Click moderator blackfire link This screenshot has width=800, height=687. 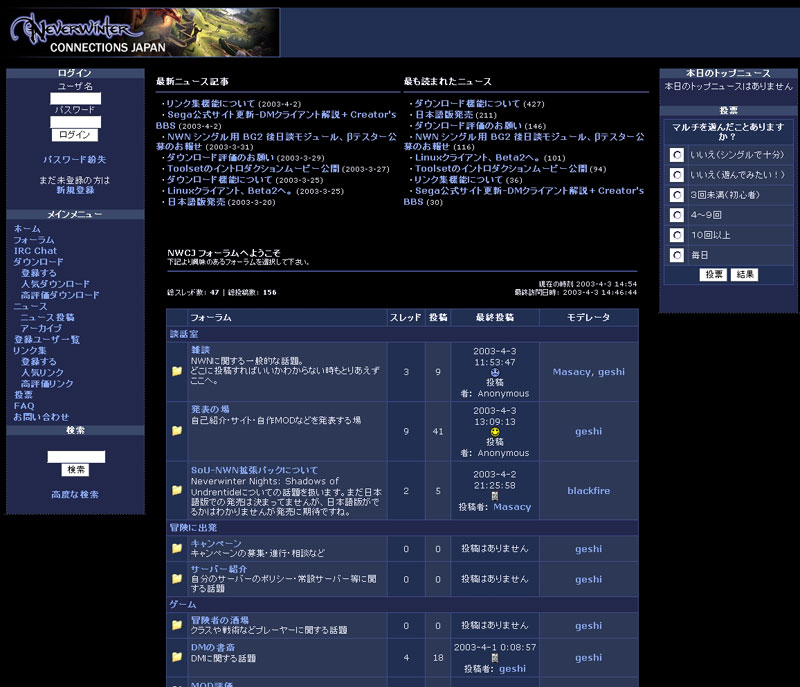pos(588,491)
